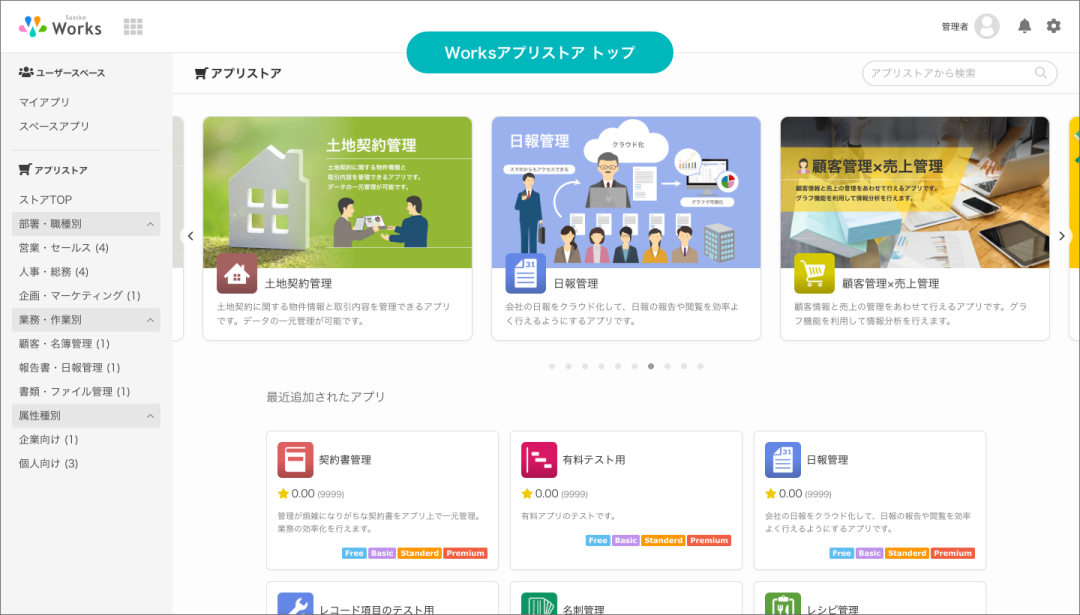
Task: Show 企業向け (1) apps
Action: click(x=48, y=439)
